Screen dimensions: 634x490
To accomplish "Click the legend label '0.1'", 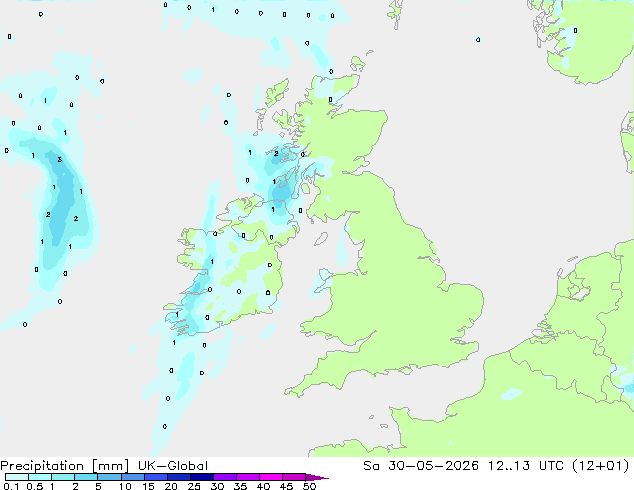I will (x=11, y=486).
